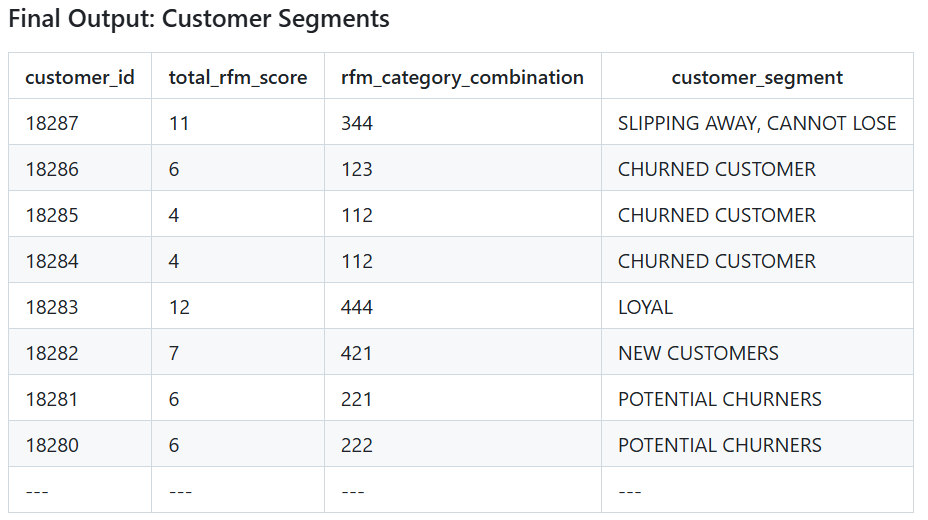This screenshot has height=520, width=928.
Task: Select customer ID 18286 cell
Action: pos(52,169)
